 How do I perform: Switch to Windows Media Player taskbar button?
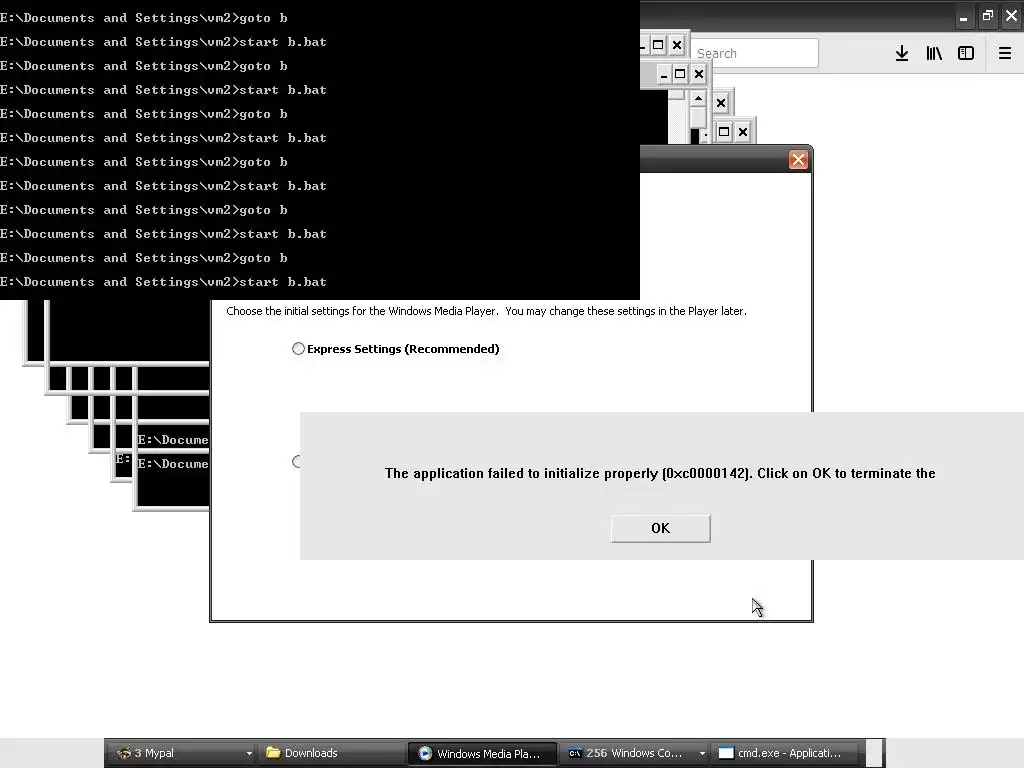pyautogui.click(x=482, y=753)
